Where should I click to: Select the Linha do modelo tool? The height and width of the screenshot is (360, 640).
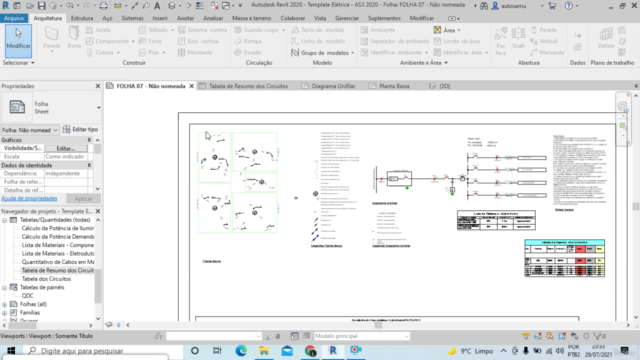(318, 41)
